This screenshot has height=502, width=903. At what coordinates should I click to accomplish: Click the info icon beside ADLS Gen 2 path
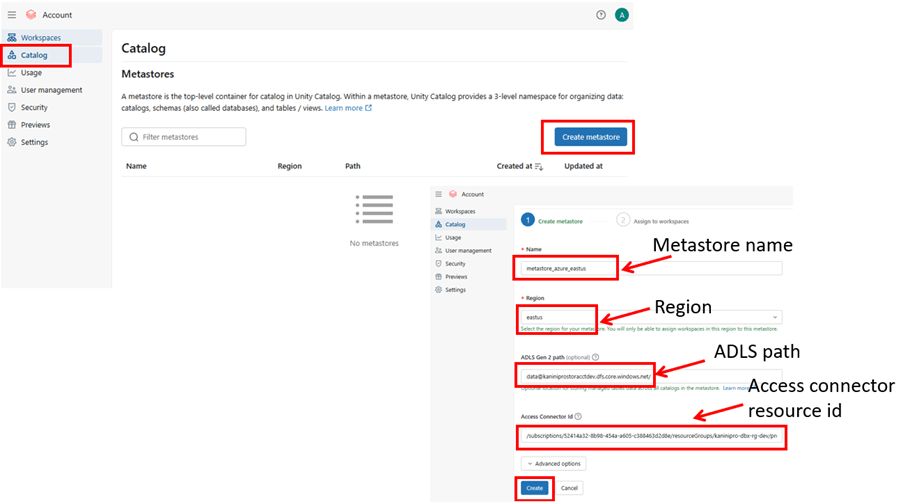pyautogui.click(x=595, y=357)
